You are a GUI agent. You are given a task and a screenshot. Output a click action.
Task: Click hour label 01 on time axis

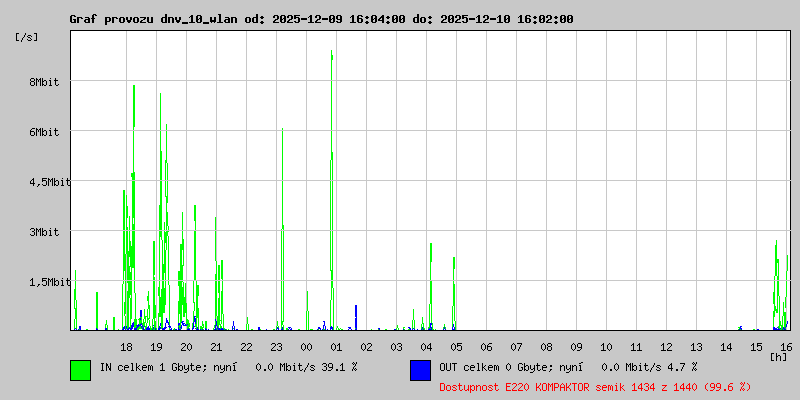(x=336, y=347)
